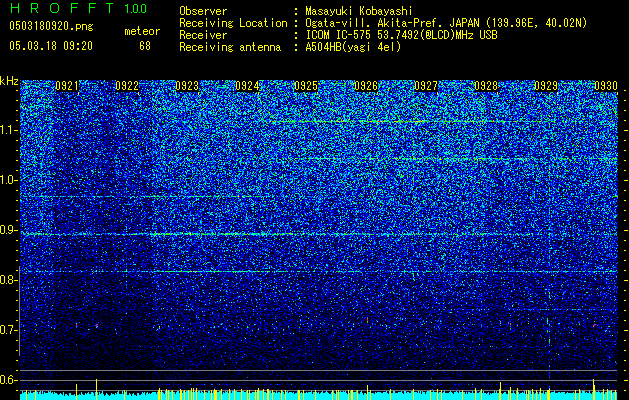
Task: Click the Observer field label
Action: (203, 11)
